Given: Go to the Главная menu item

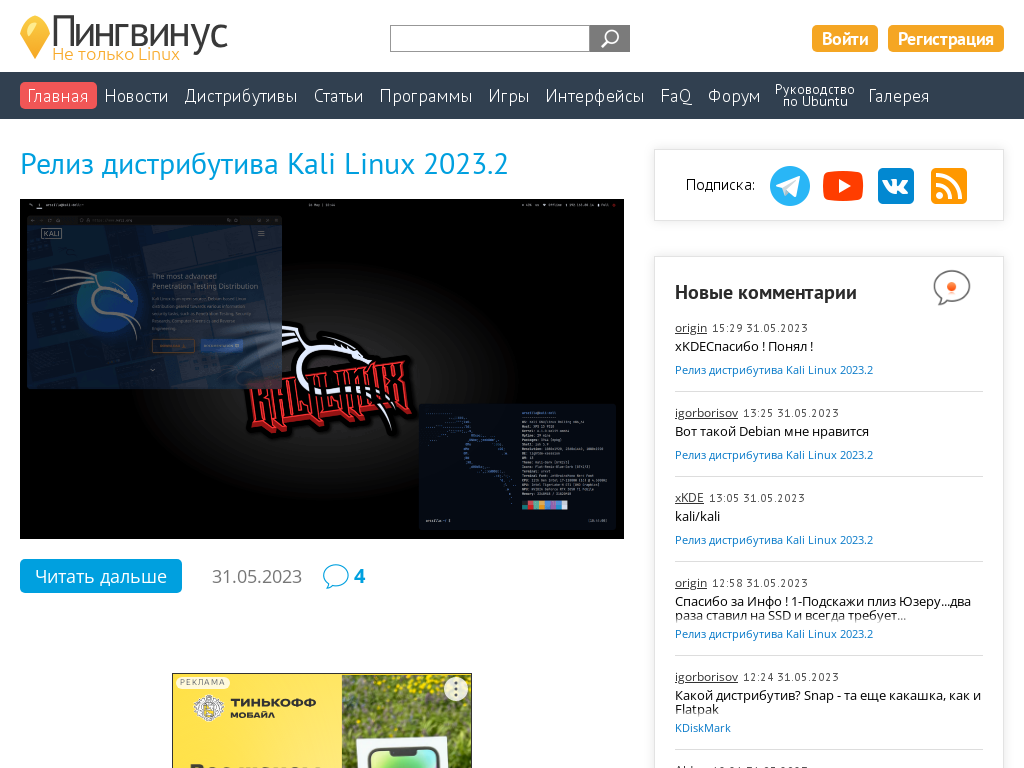Looking at the screenshot, I should 58,95.
